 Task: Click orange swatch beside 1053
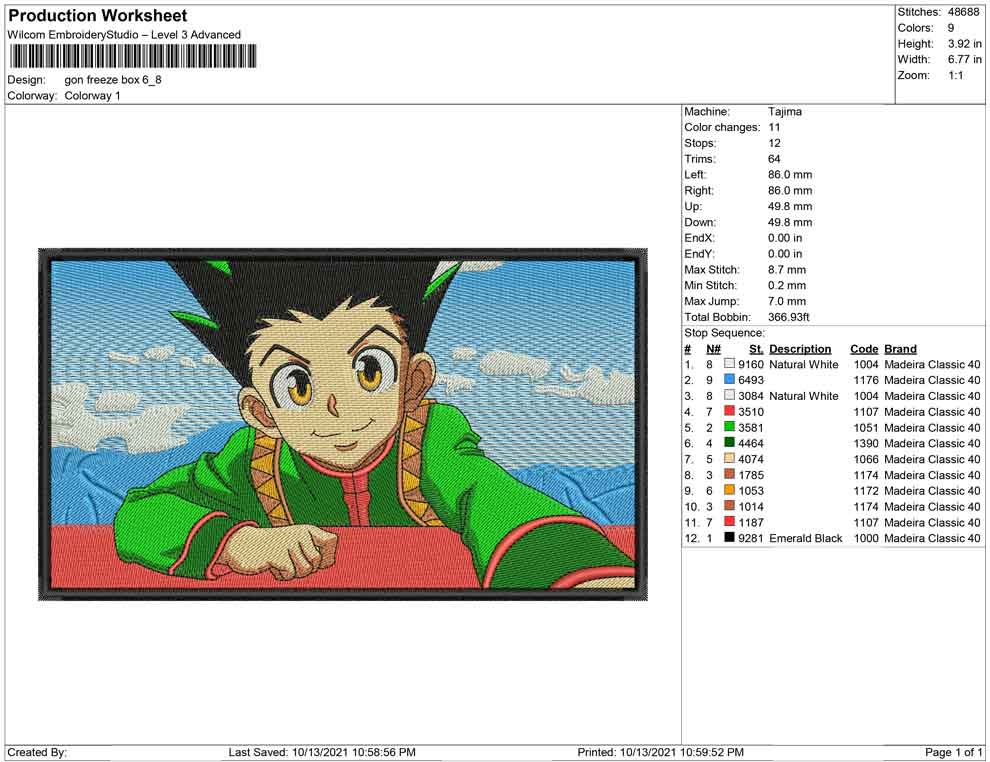pos(729,490)
